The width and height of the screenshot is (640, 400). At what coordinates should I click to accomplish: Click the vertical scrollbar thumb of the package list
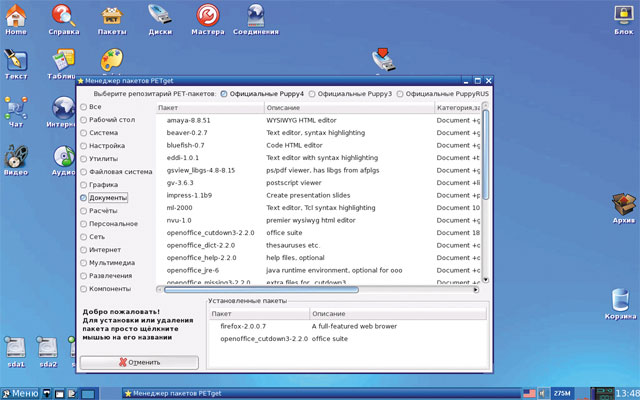pyautogui.click(x=485, y=155)
